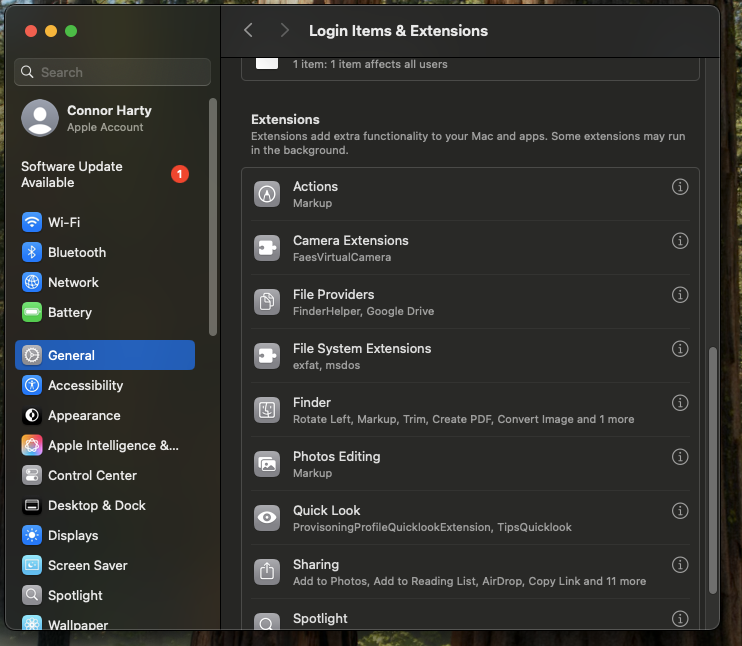Click the Quick Look eye icon
Viewport: 742px width, 646px height.
(x=267, y=518)
